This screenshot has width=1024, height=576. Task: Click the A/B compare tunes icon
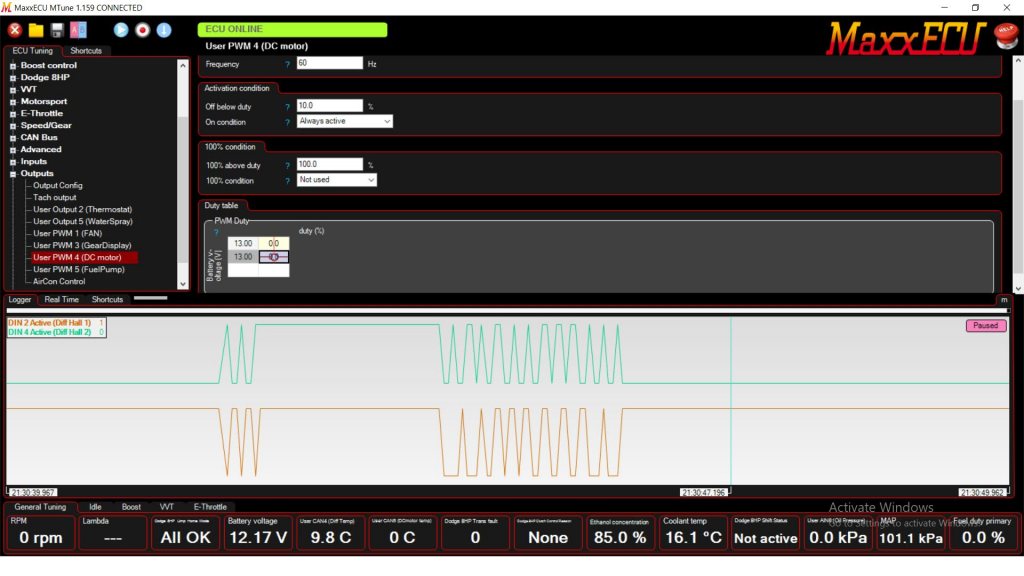click(x=78, y=30)
